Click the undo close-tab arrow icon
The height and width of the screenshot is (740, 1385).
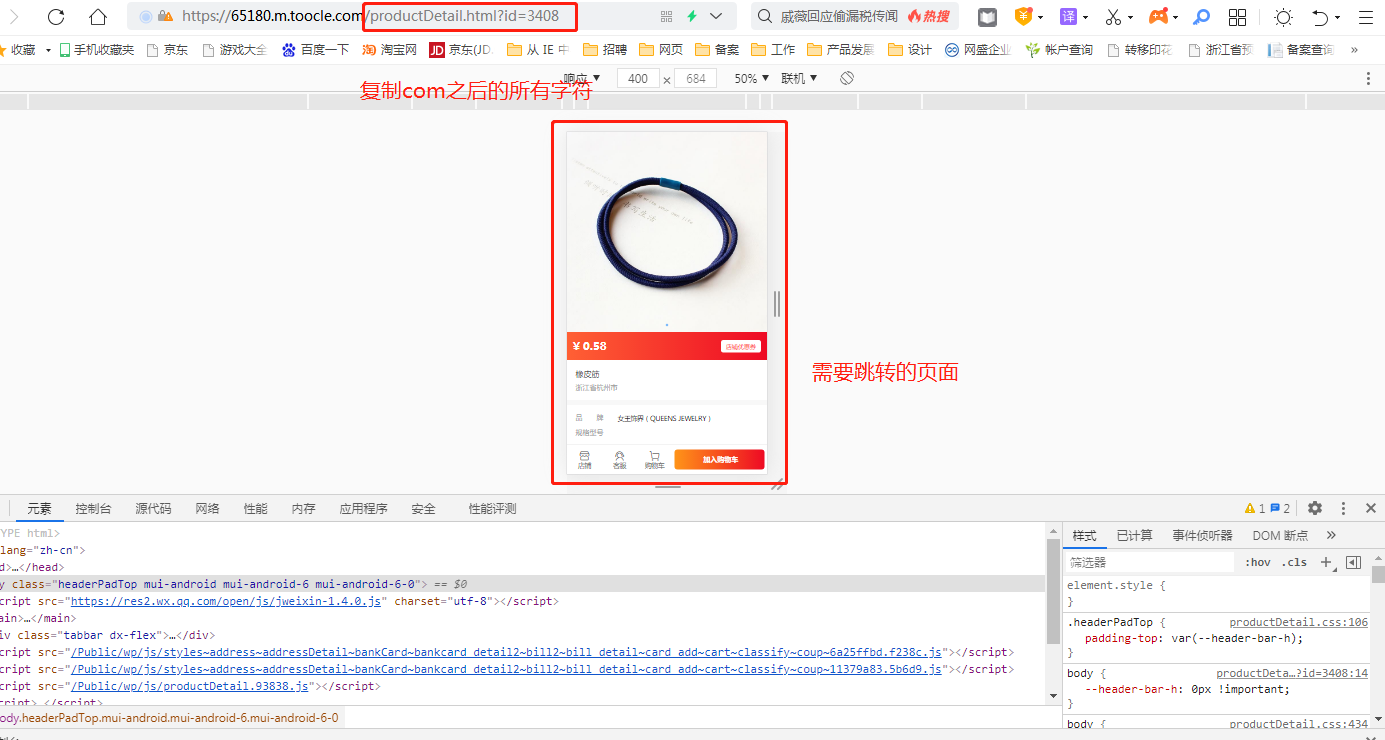(1320, 17)
